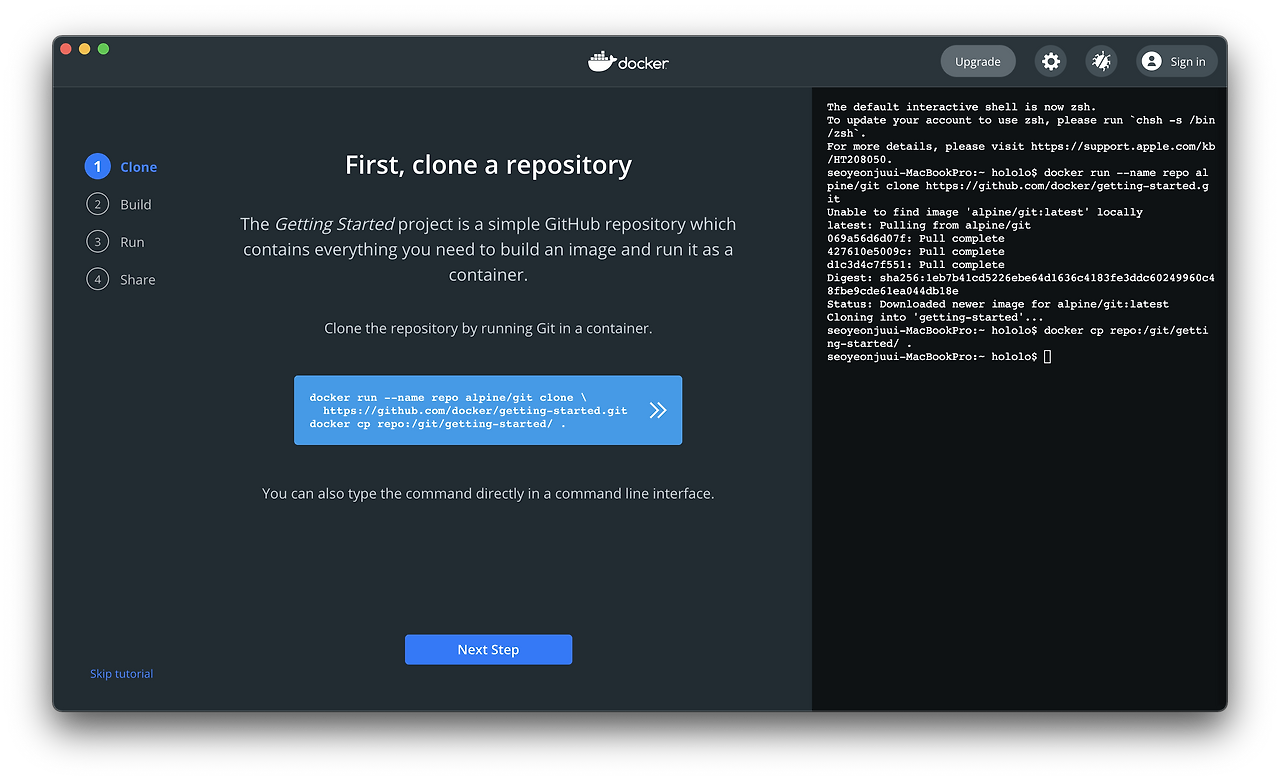Image resolution: width=1280 pixels, height=781 pixels.
Task: Click the step 4 circle number
Action: click(97, 279)
